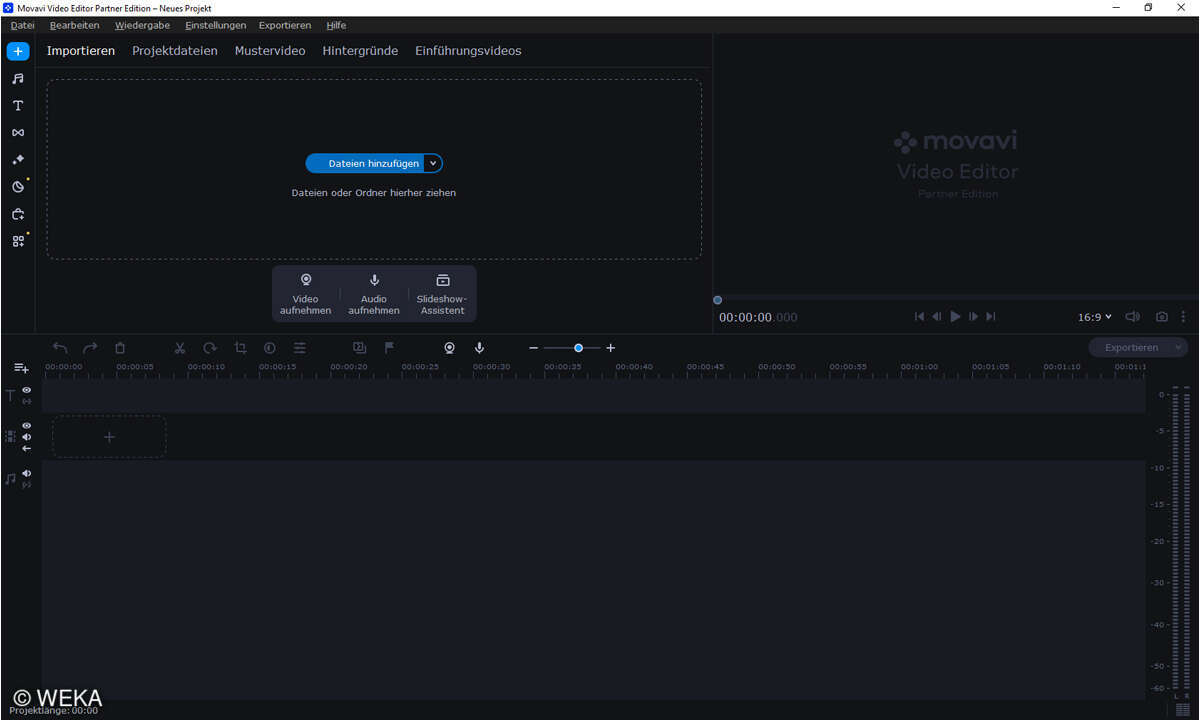Image resolution: width=1200 pixels, height=720 pixels.
Task: Click the webcam record icon in timeline toolbar
Action: tap(450, 348)
